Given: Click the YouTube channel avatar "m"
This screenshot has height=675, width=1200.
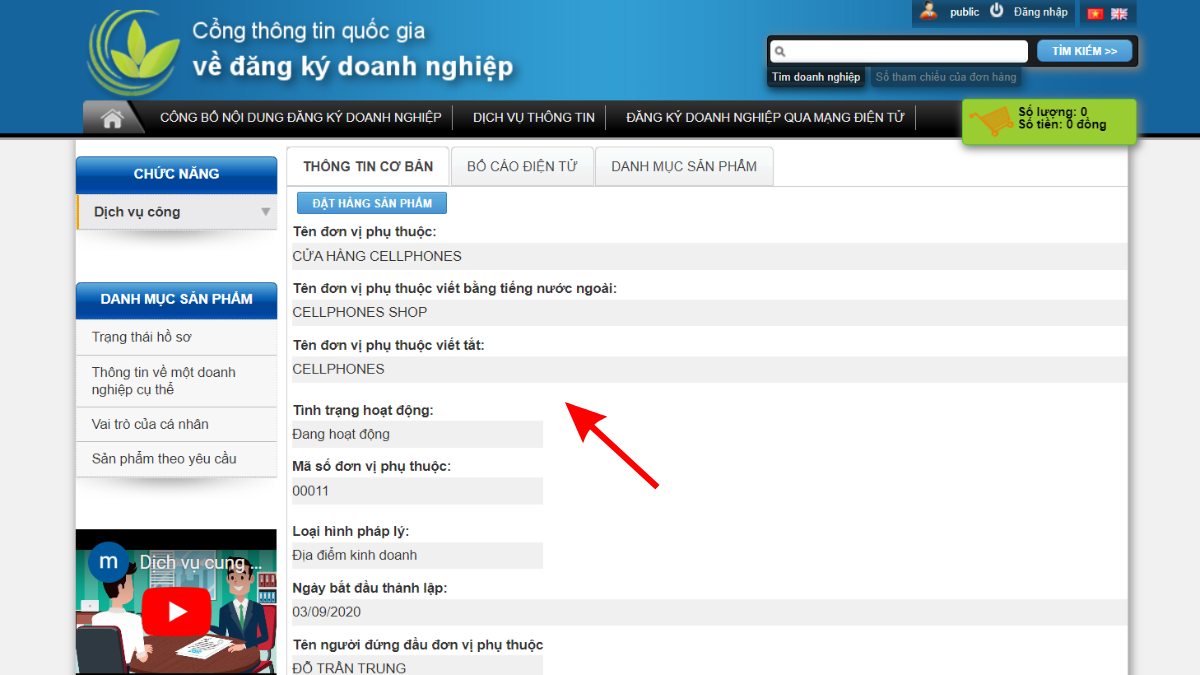Looking at the screenshot, I should click(x=108, y=562).
